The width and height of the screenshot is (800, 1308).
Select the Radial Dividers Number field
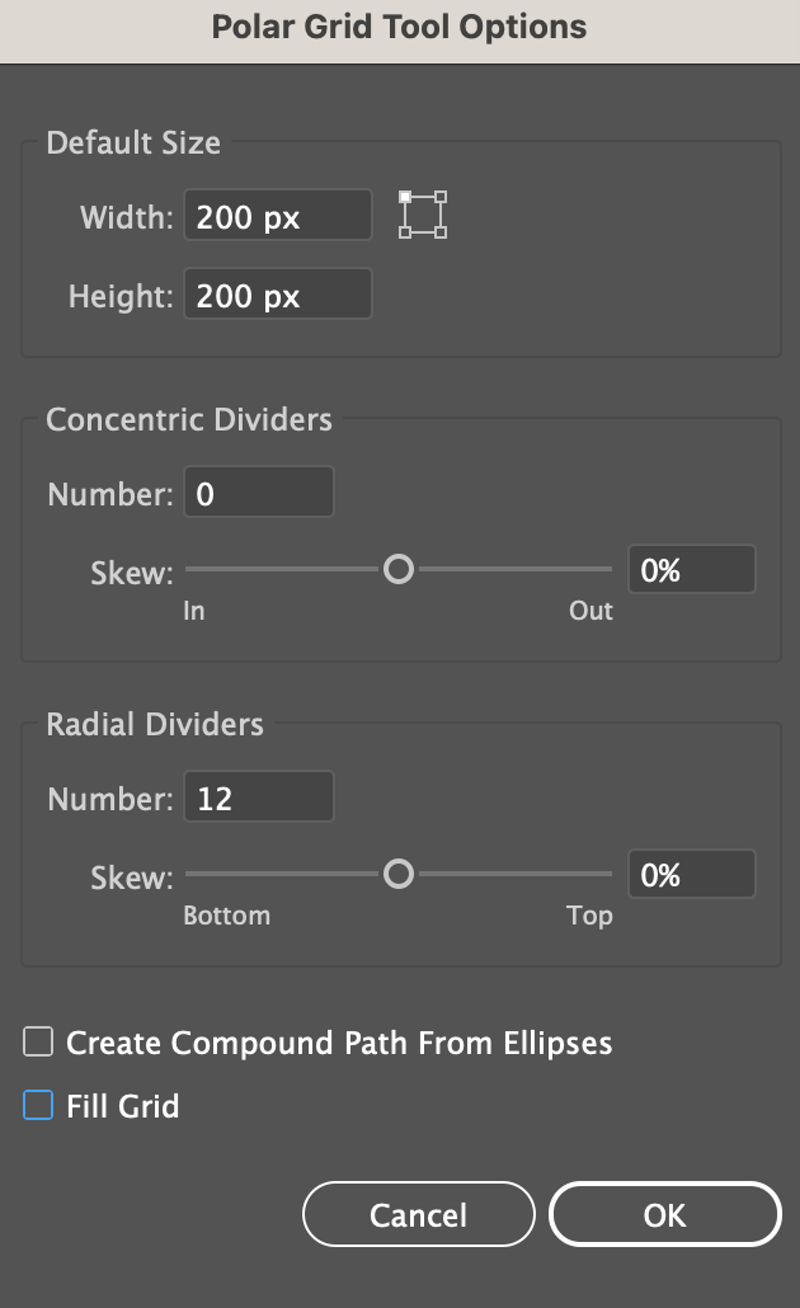258,796
